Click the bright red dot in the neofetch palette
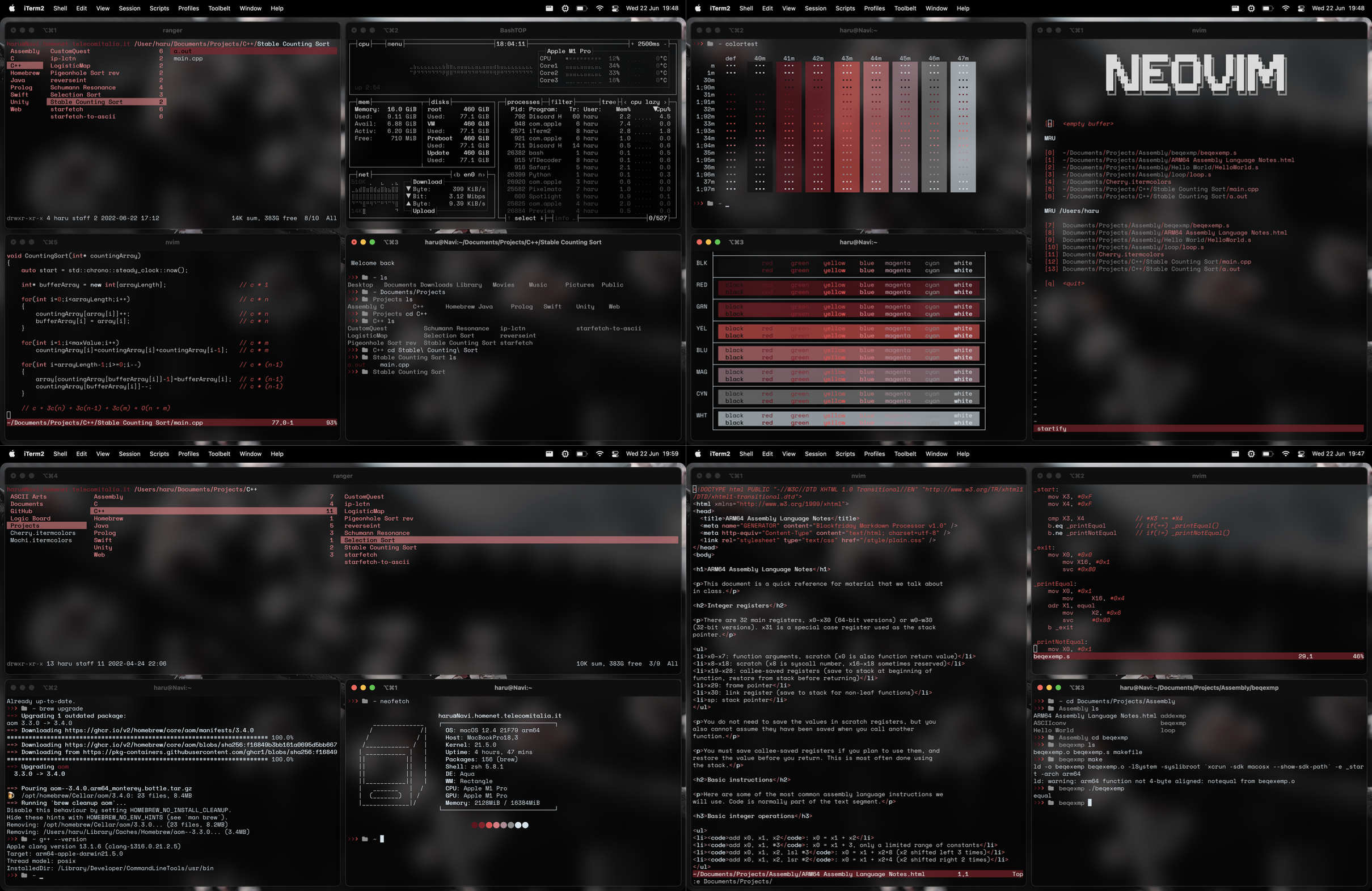The image size is (1372, 891). (489, 825)
